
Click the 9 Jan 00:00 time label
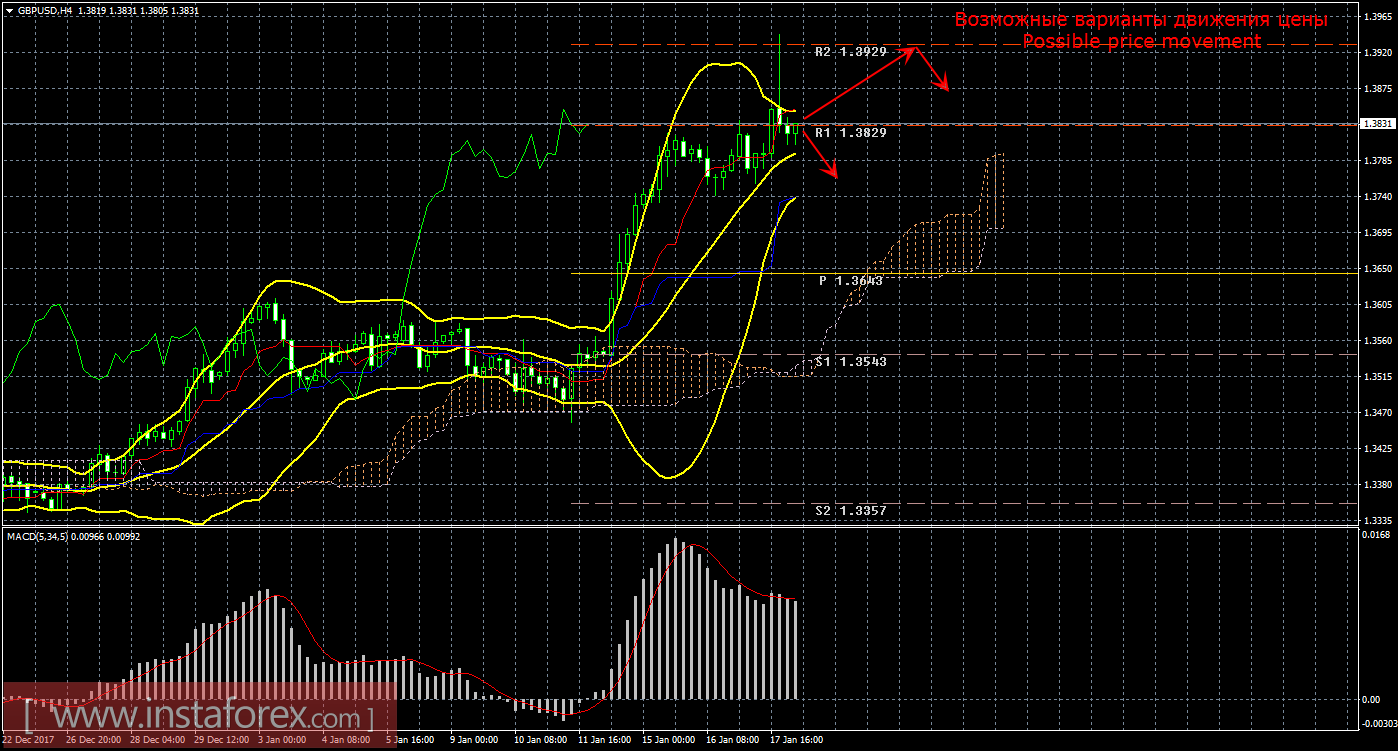473,741
